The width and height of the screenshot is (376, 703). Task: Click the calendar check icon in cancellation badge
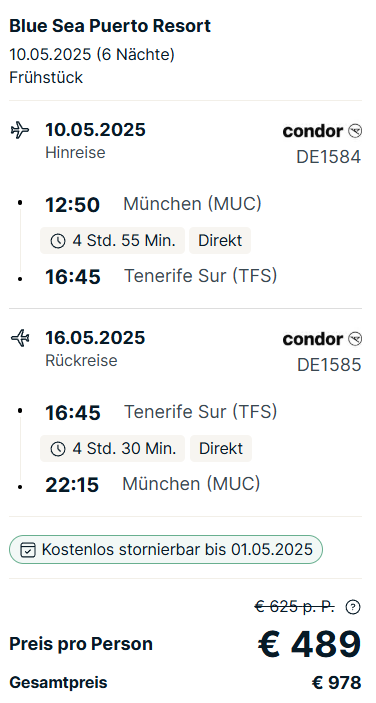[28, 550]
